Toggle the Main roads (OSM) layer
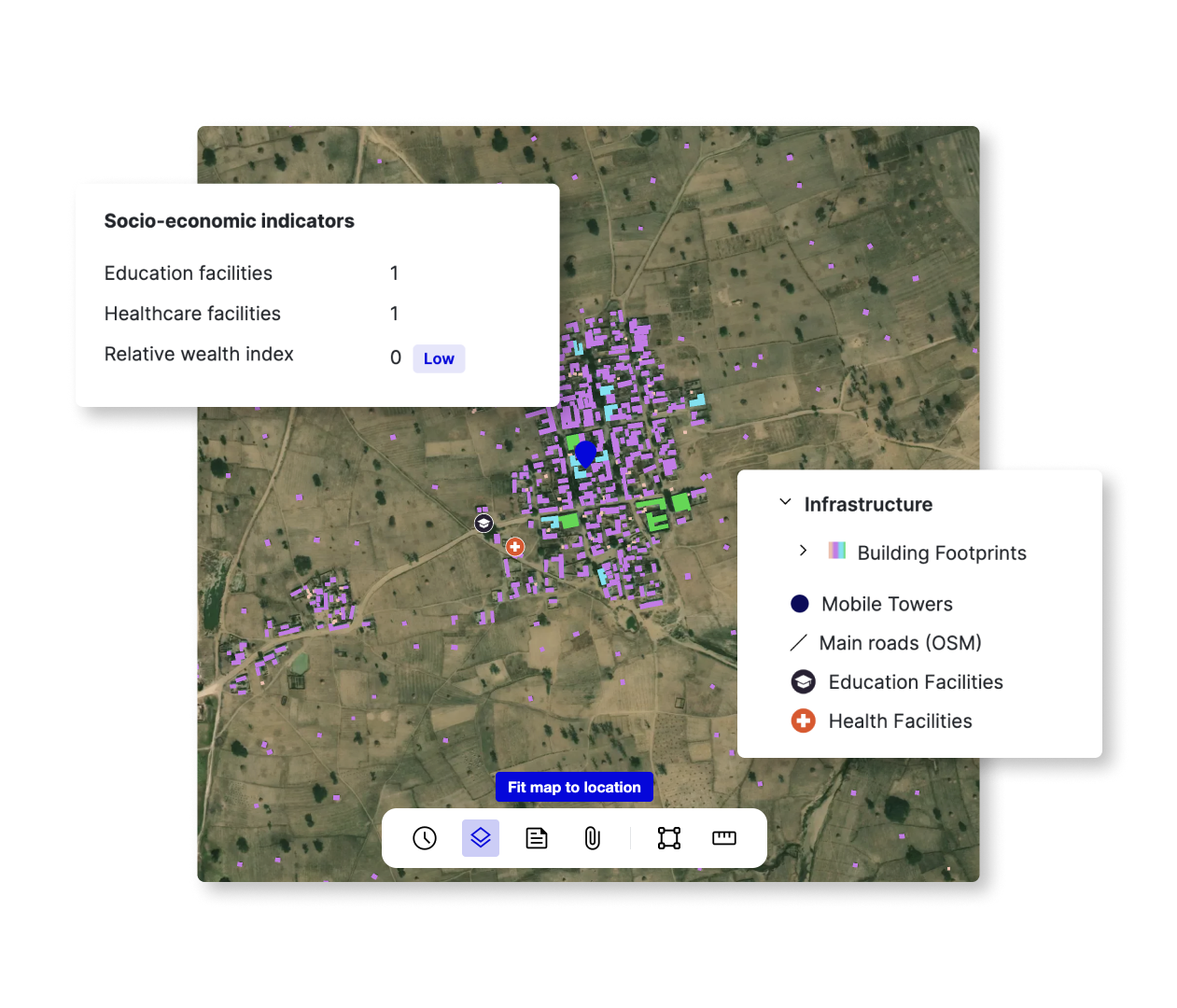 899,643
